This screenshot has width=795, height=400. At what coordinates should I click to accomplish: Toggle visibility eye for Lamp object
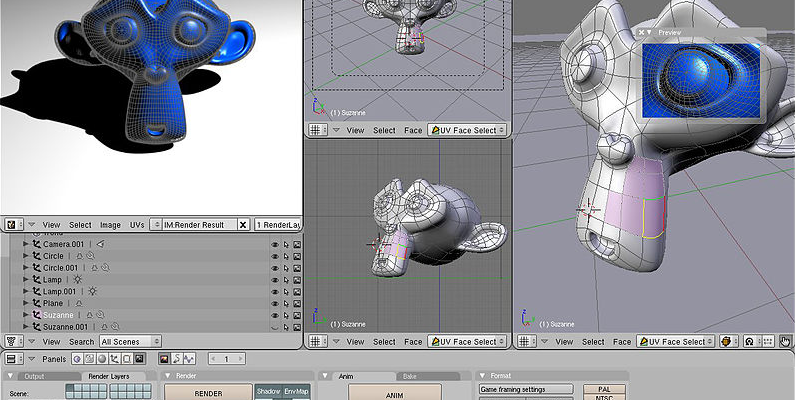pos(274,280)
